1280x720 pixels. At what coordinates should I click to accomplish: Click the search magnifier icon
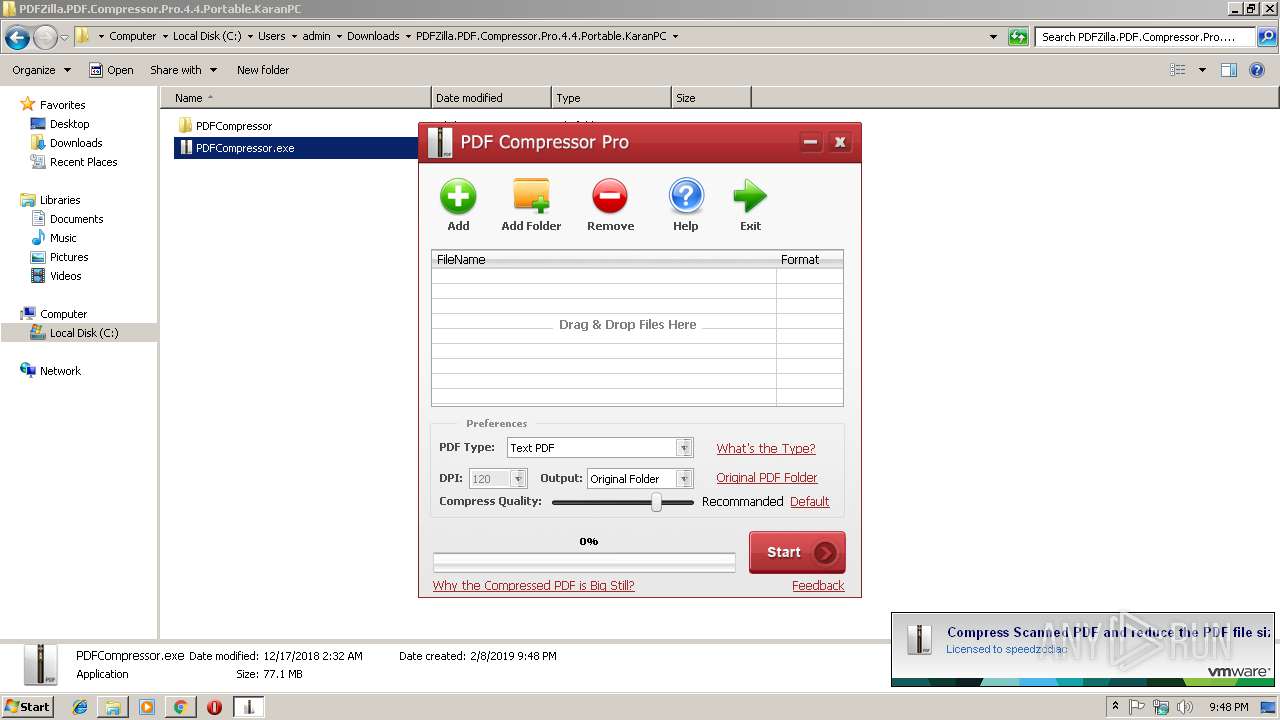click(x=1266, y=37)
